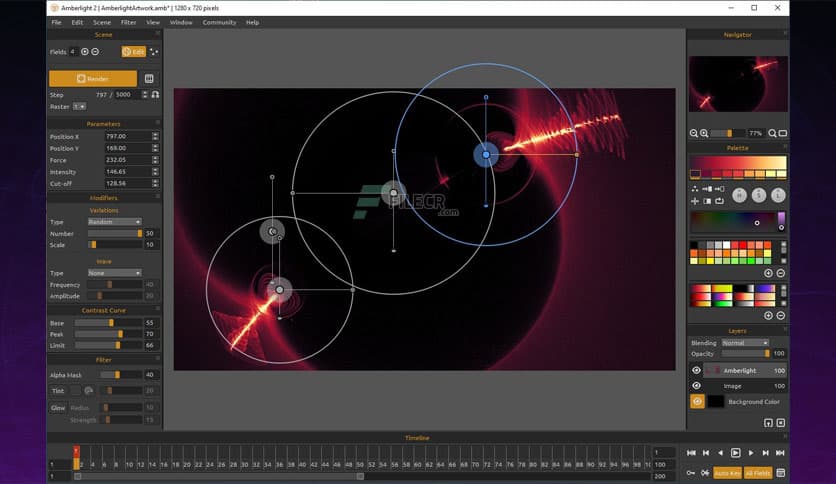Screen dimensions: 836x484
Task: Remove a color swatch with minus icon
Action: (x=781, y=273)
